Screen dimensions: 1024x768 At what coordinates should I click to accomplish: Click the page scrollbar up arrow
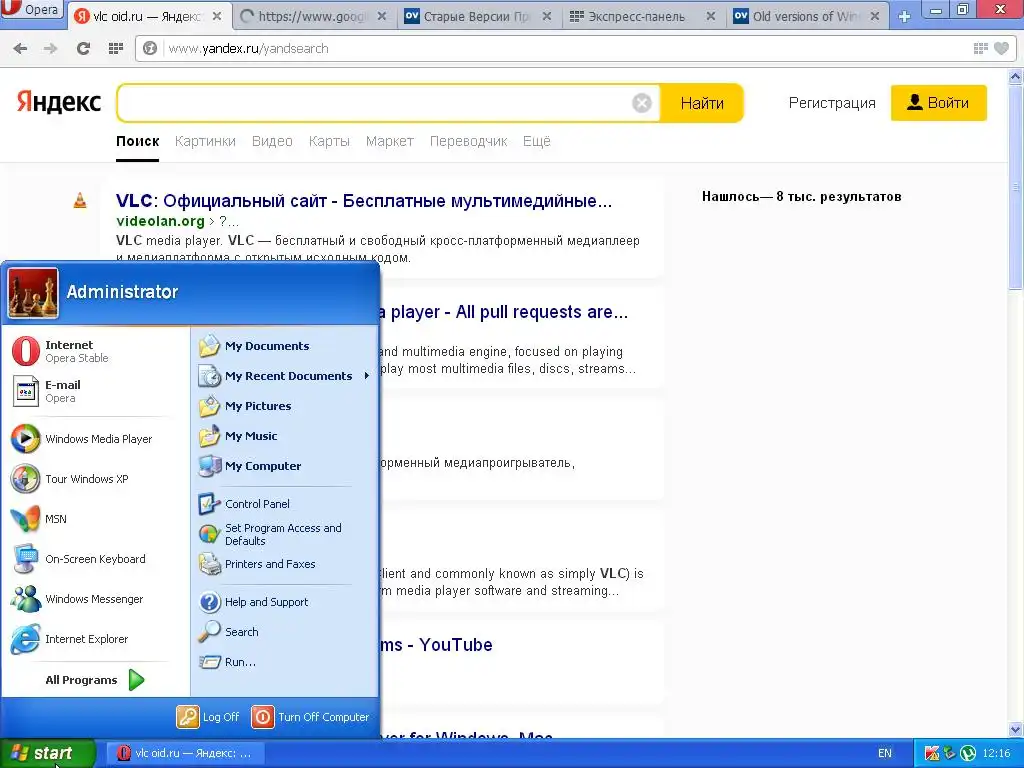click(x=1016, y=77)
